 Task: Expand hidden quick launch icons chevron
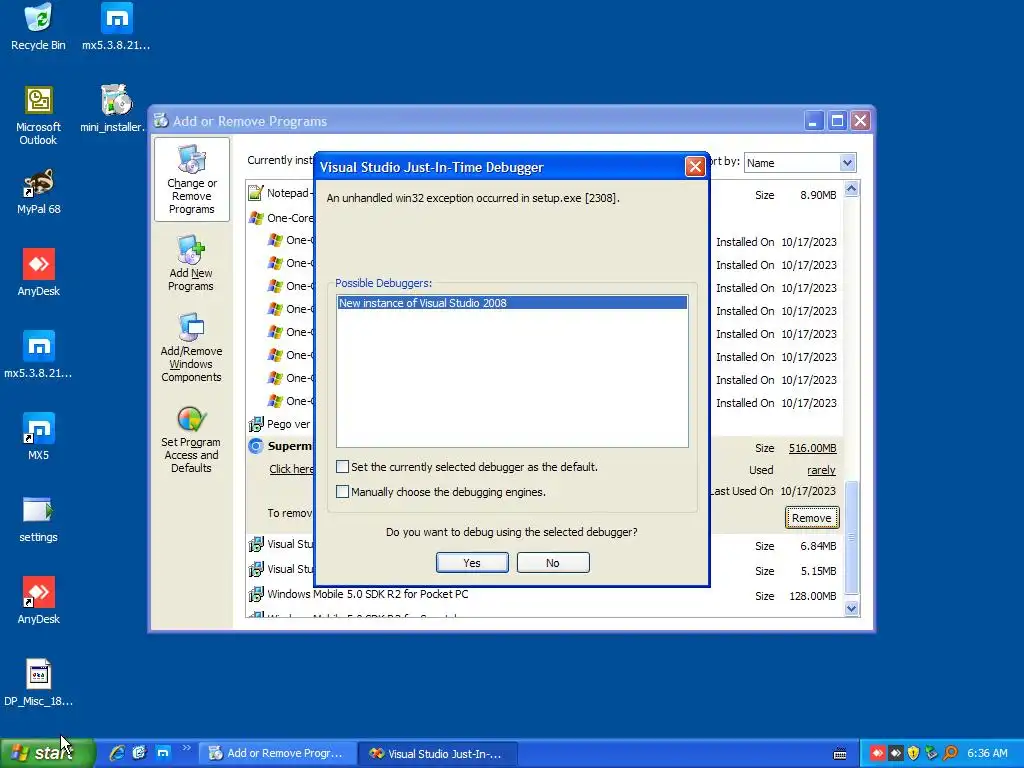(187, 748)
